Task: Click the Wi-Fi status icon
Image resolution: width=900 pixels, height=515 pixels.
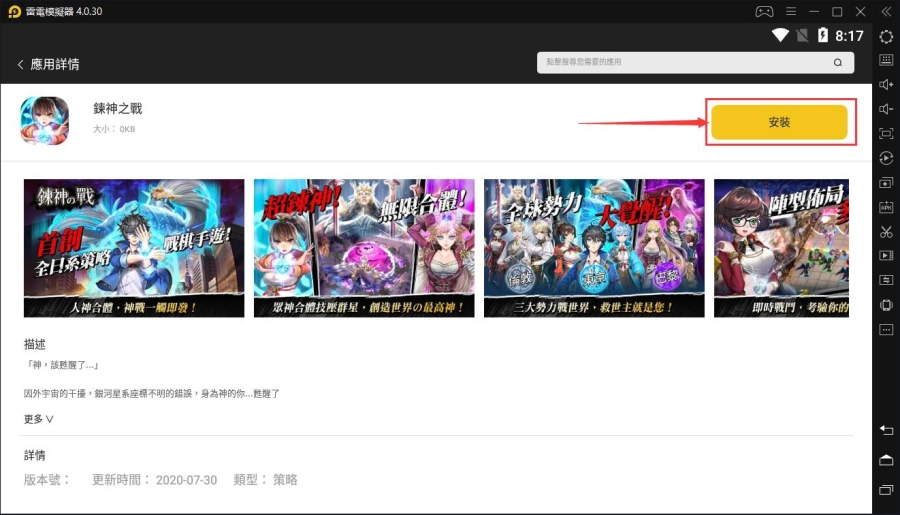Action: point(780,35)
